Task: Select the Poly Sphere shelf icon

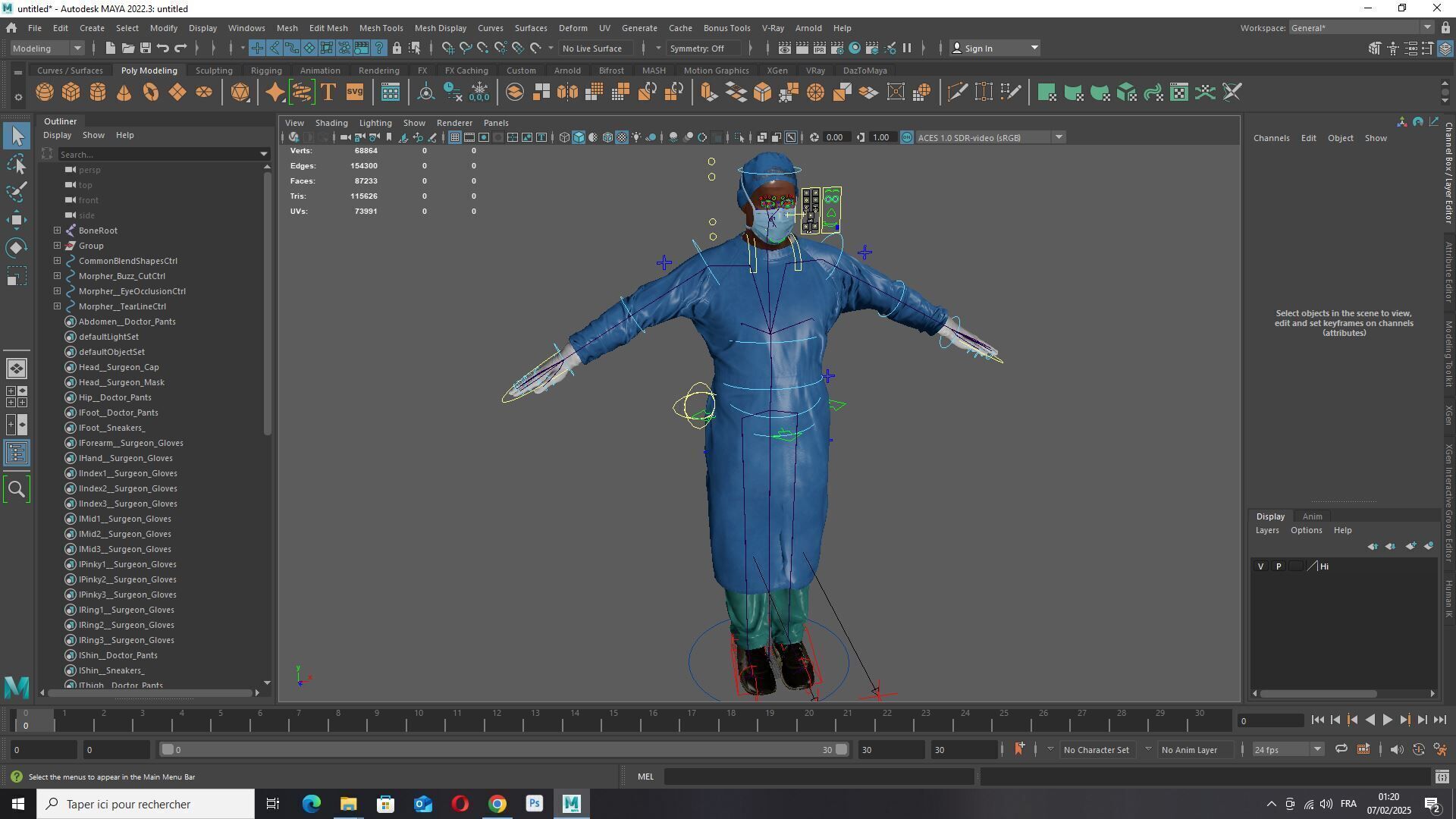Action: 45,93
